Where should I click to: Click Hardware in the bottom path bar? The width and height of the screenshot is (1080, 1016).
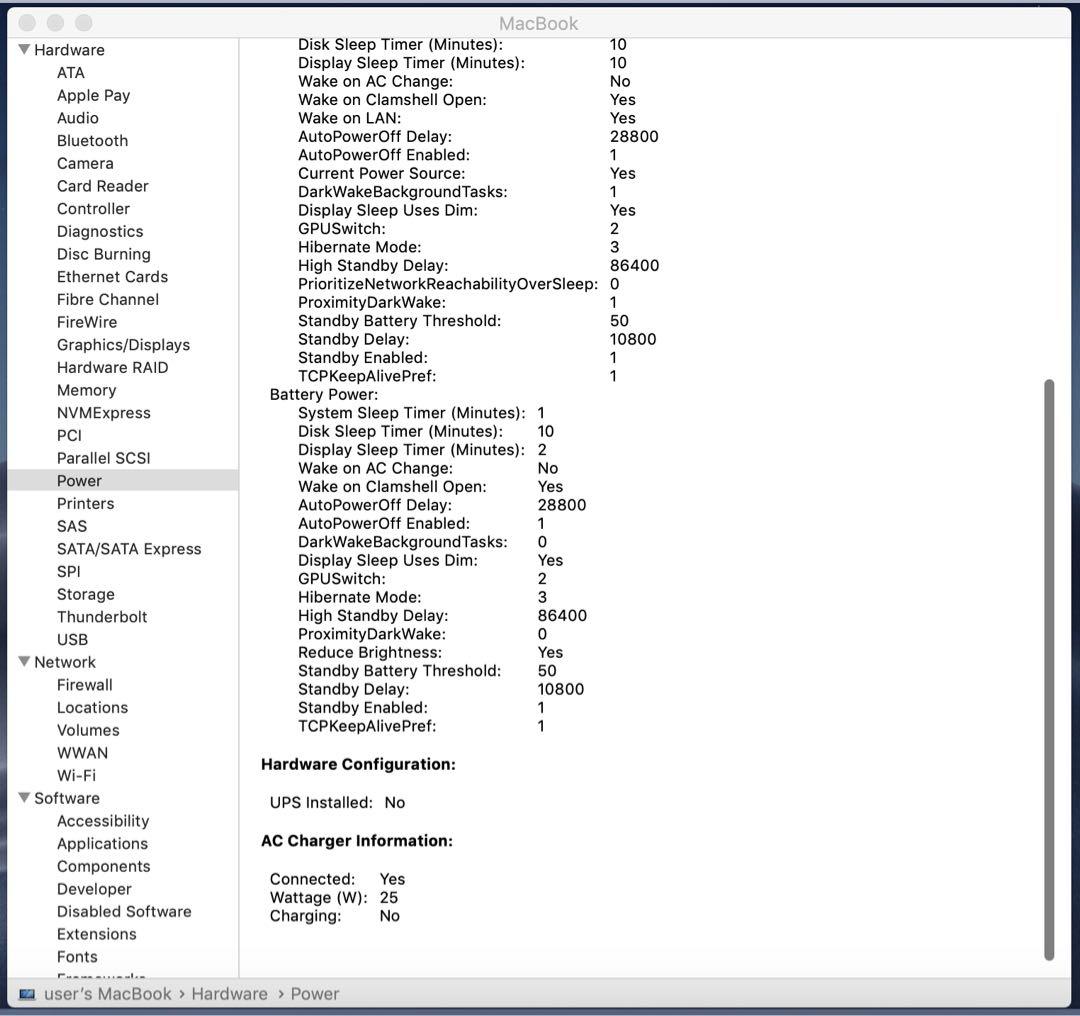229,994
